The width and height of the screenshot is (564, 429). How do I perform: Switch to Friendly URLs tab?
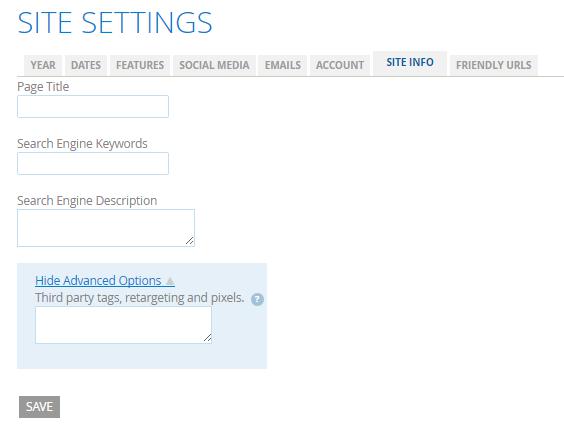click(x=494, y=65)
